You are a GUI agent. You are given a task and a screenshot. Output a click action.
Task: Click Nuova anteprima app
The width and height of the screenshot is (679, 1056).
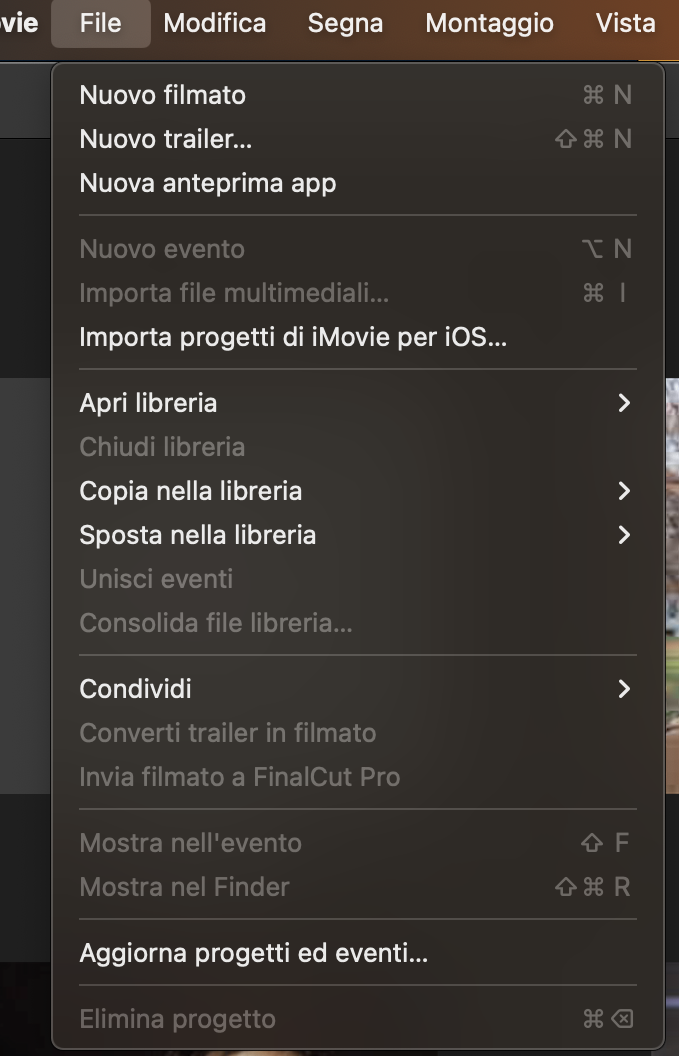click(358, 183)
